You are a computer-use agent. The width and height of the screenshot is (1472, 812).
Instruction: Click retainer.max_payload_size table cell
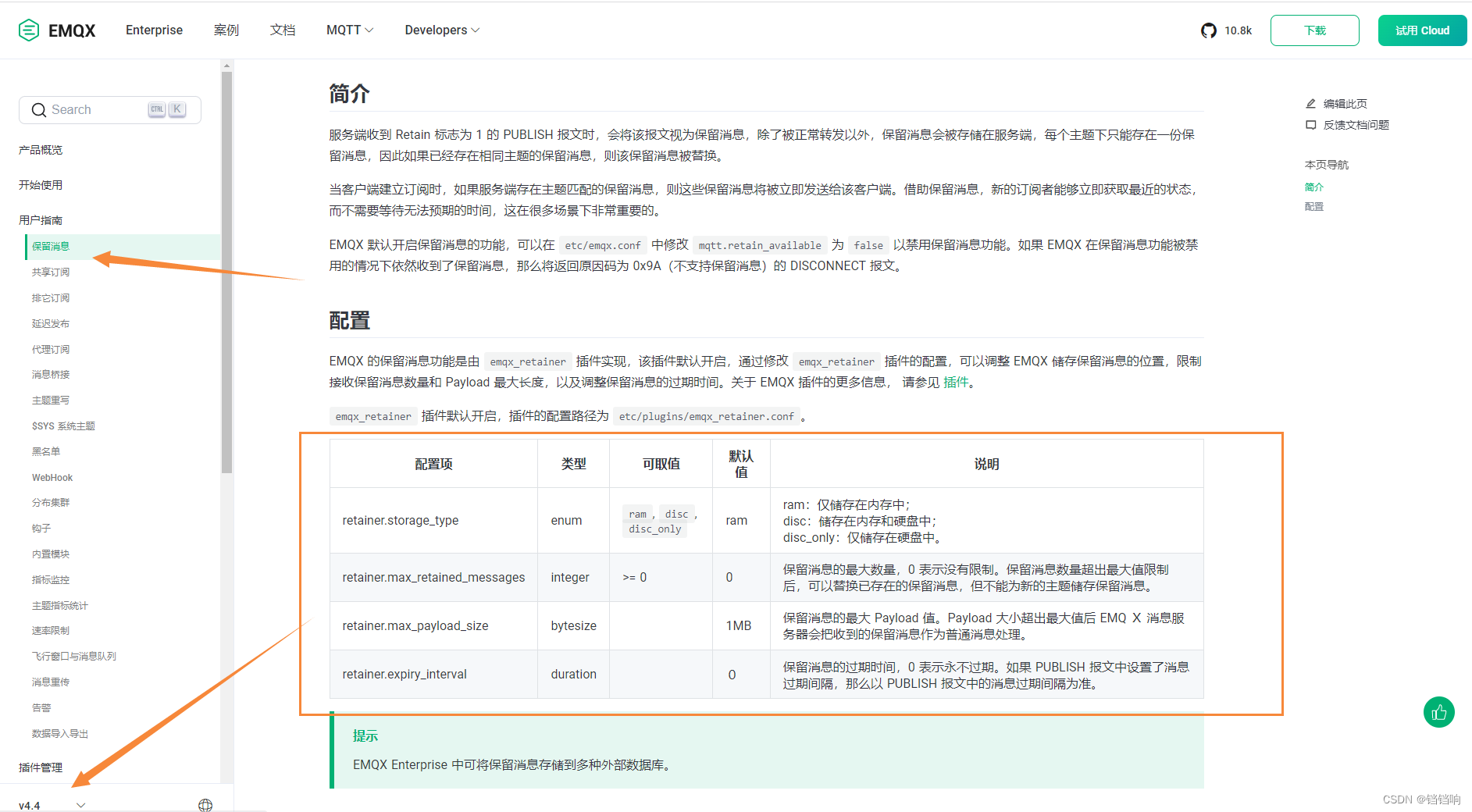433,626
